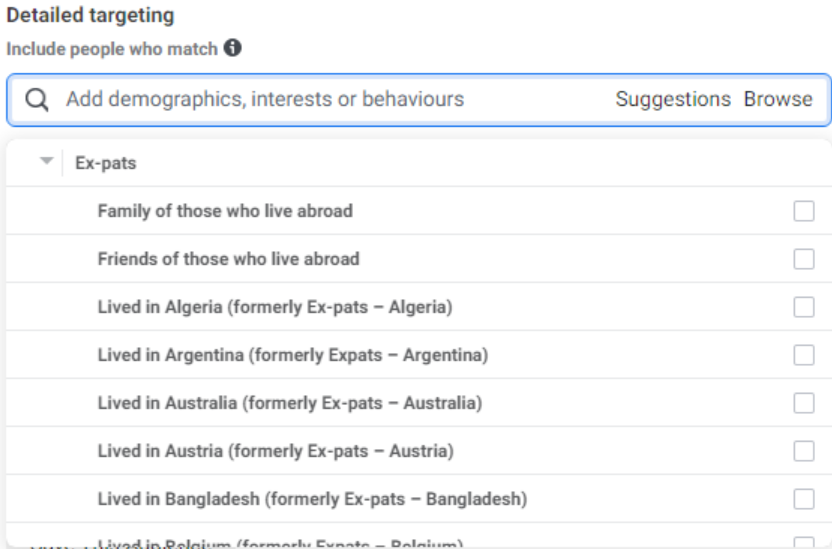832x549 pixels.
Task: Open the Suggestions link
Action: click(x=673, y=100)
